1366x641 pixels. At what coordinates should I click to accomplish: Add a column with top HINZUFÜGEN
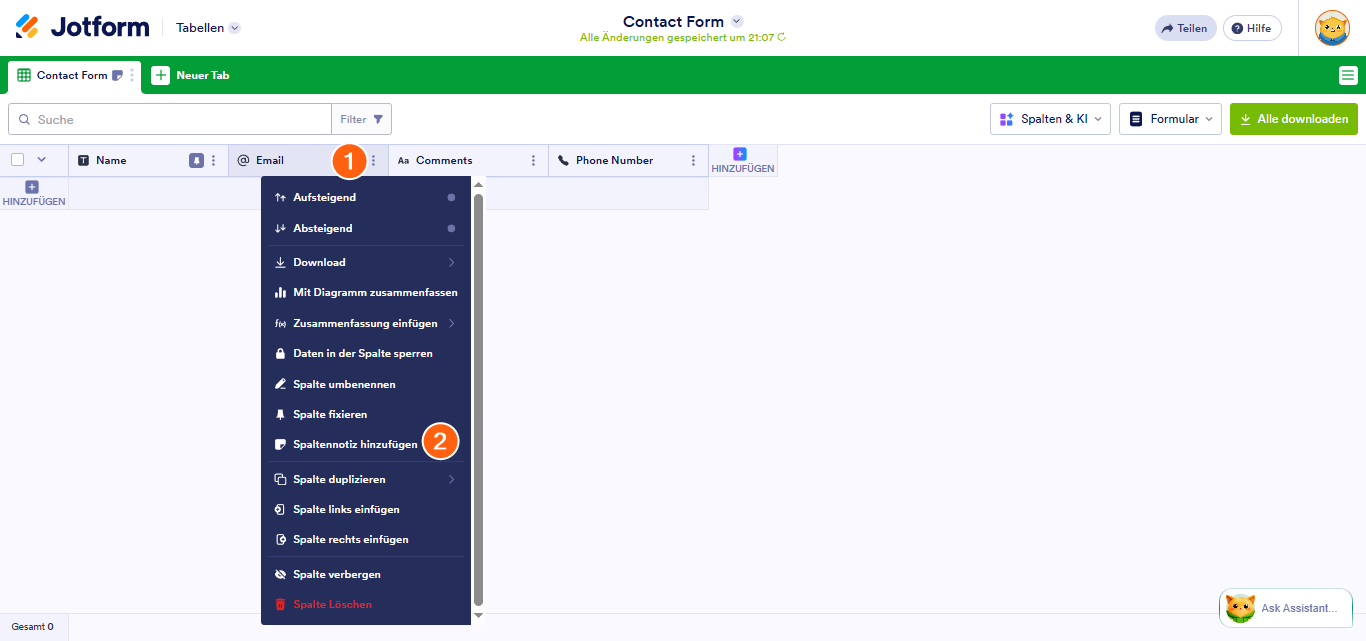[743, 161]
